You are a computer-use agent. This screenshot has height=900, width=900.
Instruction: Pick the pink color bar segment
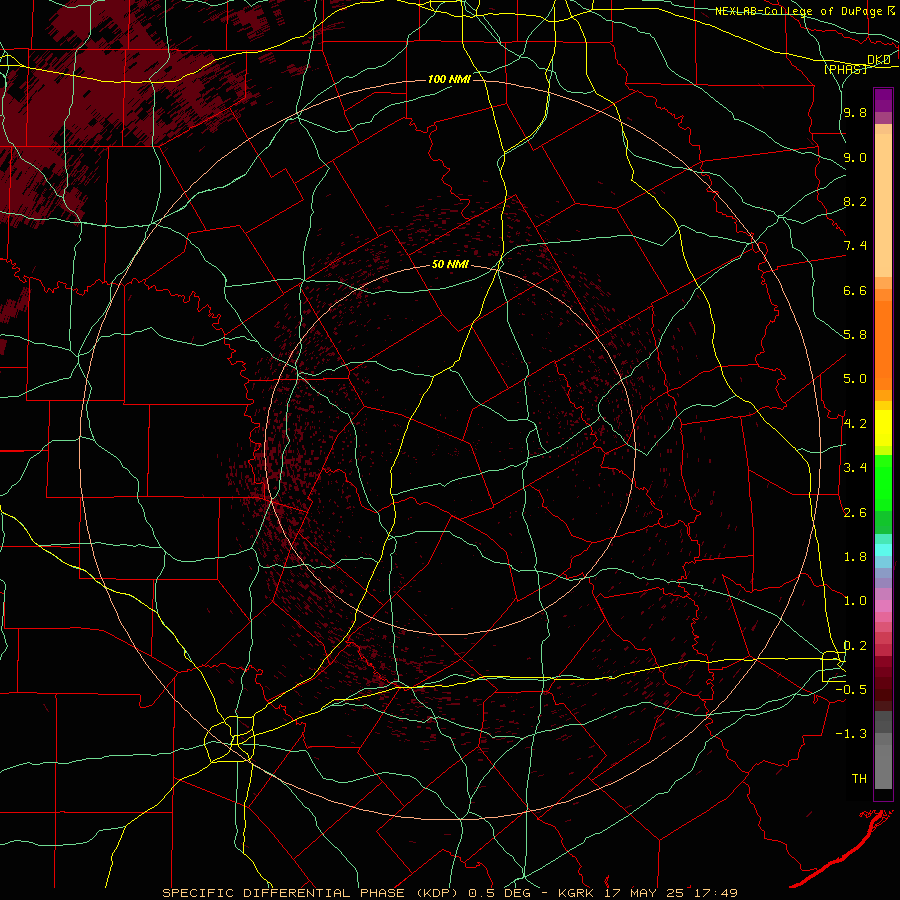883,606
